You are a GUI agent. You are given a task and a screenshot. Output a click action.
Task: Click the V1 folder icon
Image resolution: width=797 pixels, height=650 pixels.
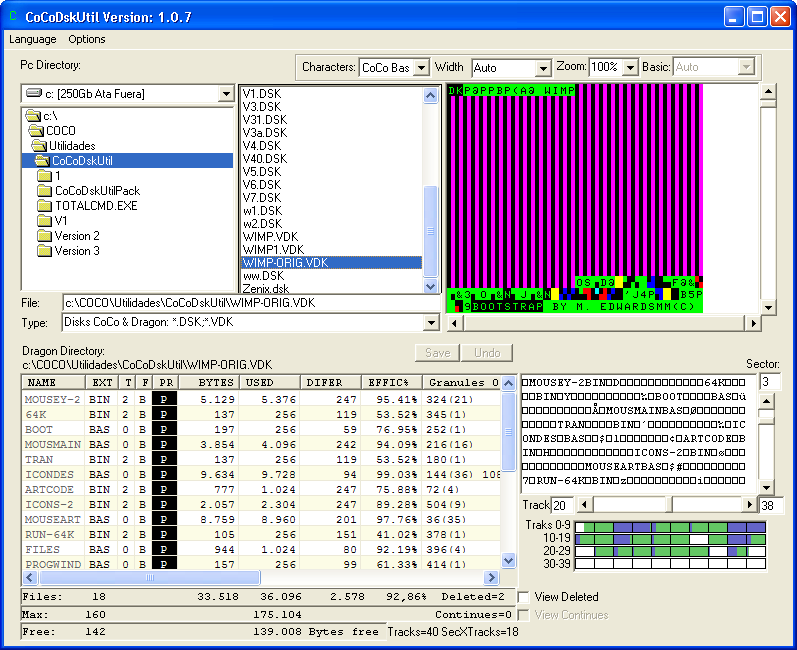coord(45,221)
